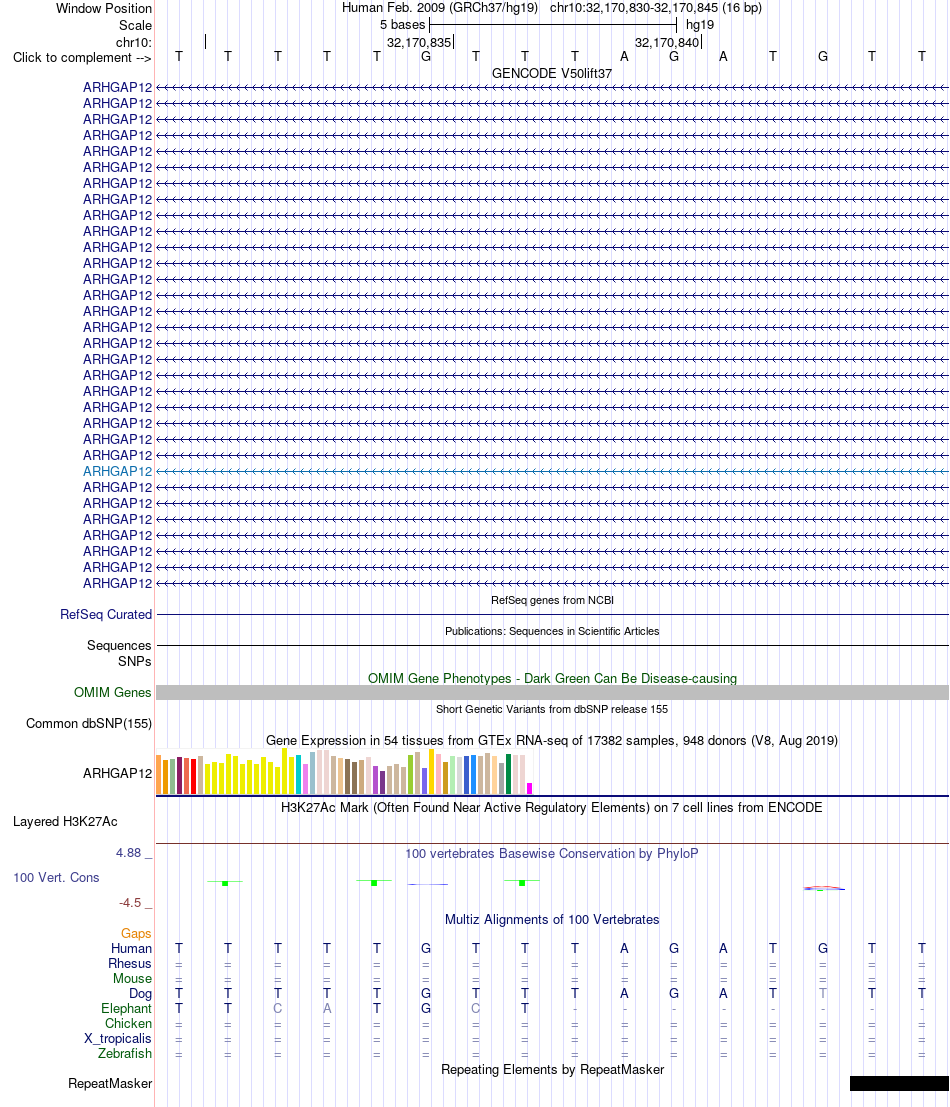This screenshot has width=950, height=1107.
Task: Click 'Publications: Sequences in Scientific Articles' title
Action: 552,631
